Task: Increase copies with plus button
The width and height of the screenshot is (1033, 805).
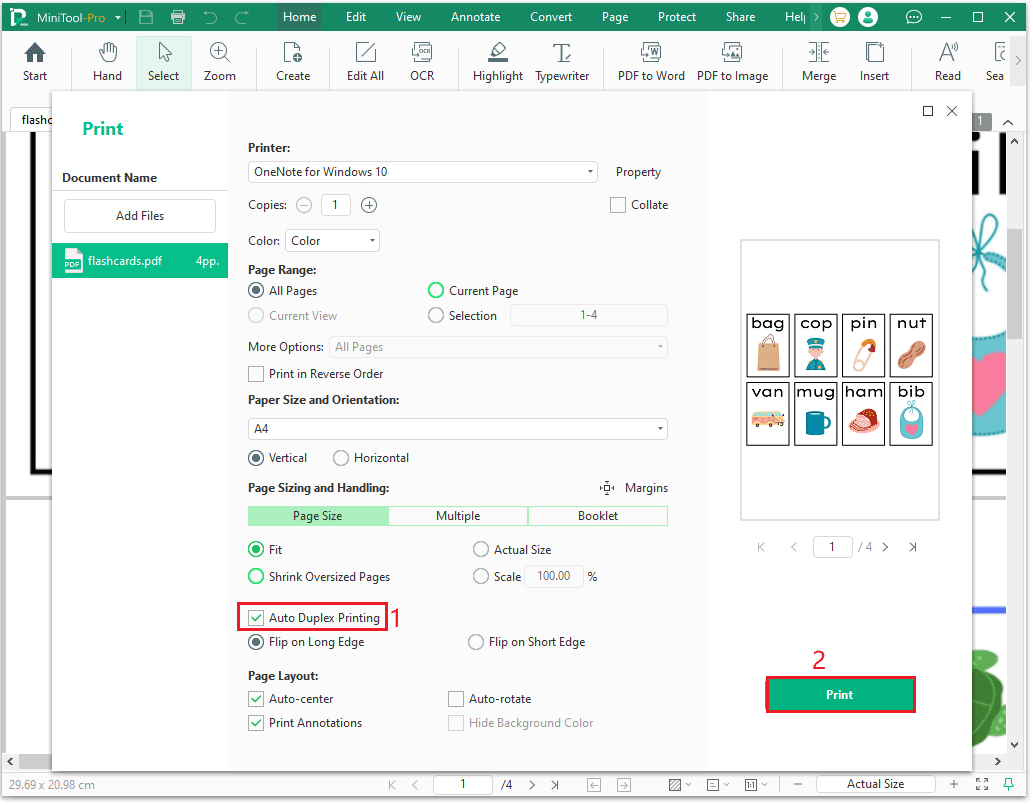Action: pos(369,206)
